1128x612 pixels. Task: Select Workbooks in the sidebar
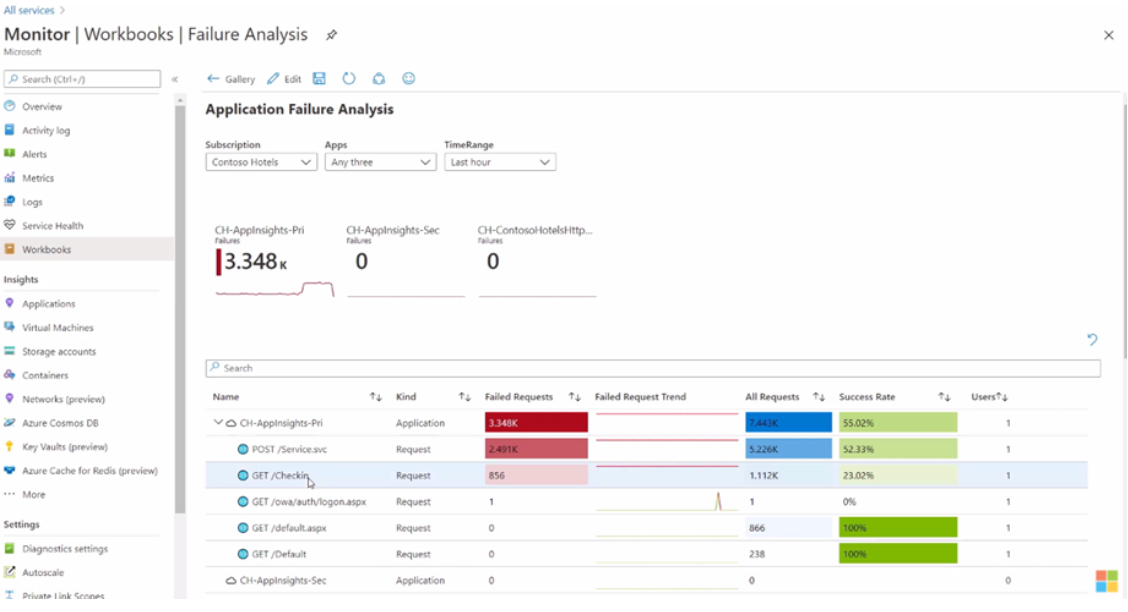tap(46, 250)
